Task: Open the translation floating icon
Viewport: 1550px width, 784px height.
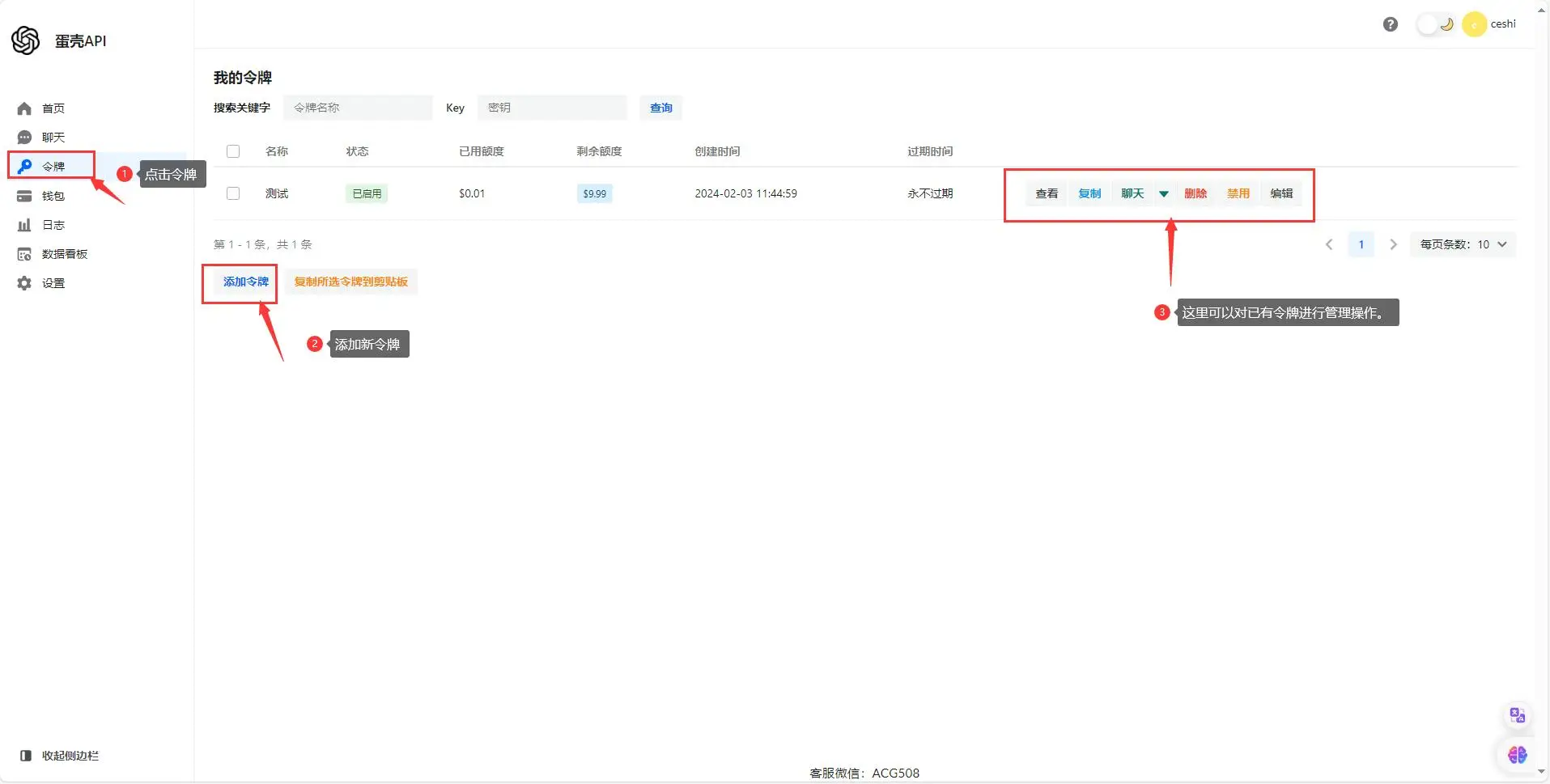Action: [1517, 715]
